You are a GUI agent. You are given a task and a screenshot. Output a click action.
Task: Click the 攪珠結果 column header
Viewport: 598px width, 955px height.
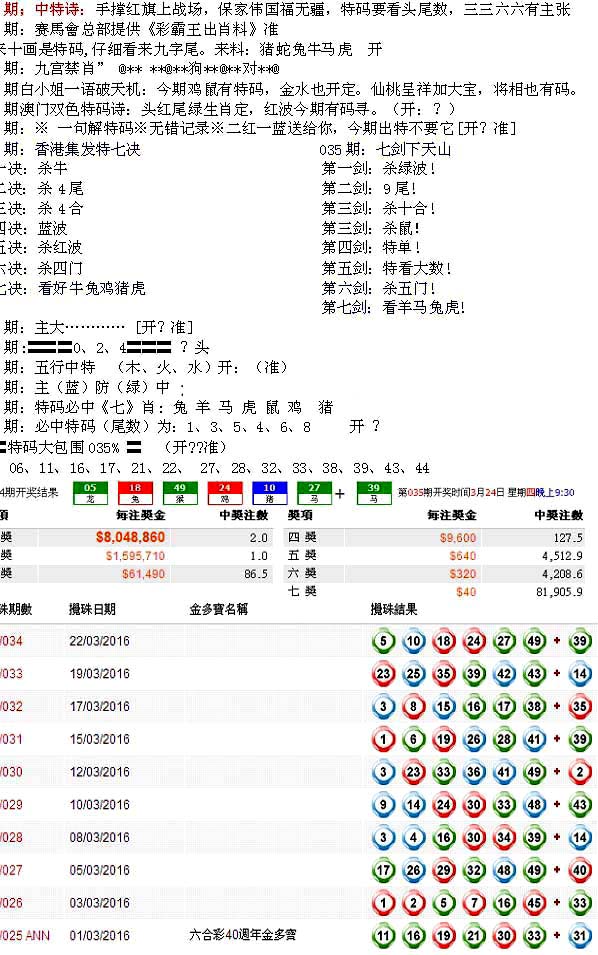[394, 609]
